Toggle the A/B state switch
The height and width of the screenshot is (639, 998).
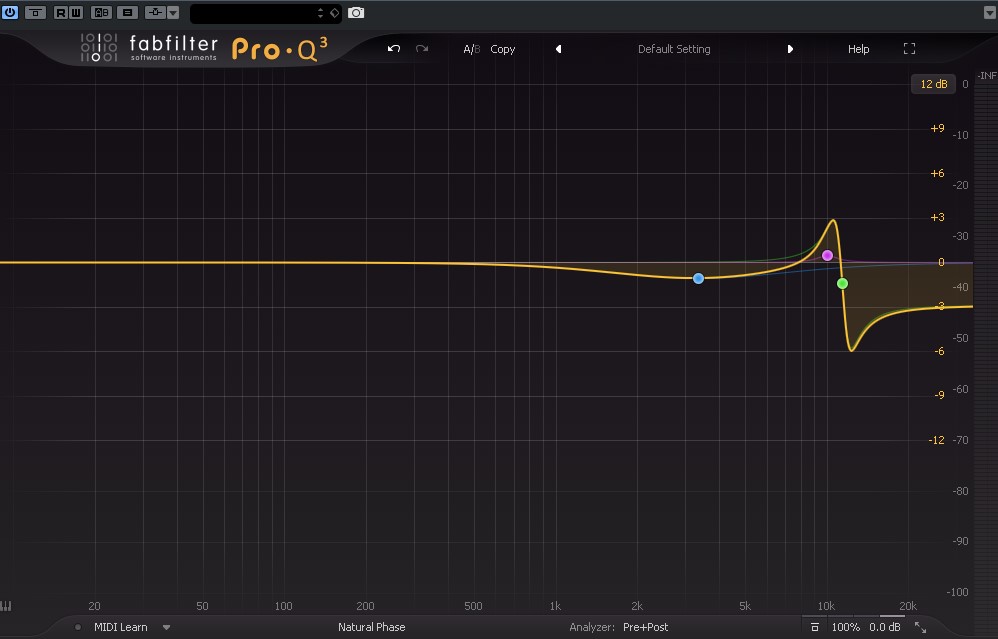point(472,49)
